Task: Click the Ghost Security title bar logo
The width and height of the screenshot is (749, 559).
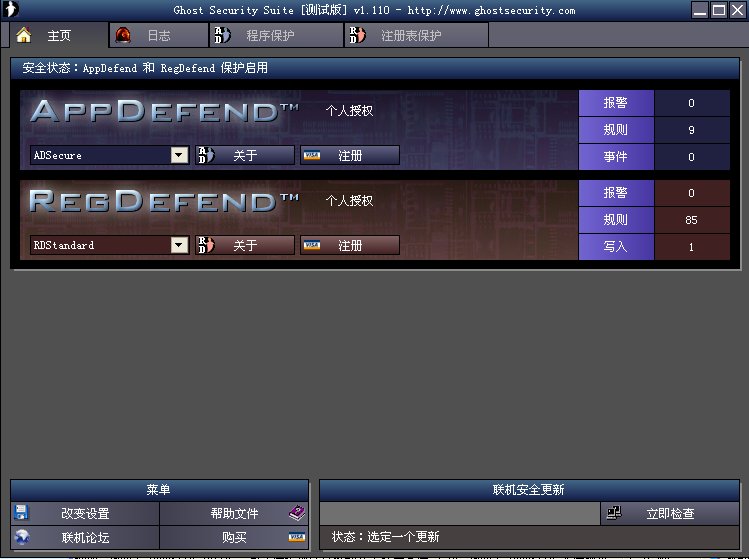Action: 11,10
